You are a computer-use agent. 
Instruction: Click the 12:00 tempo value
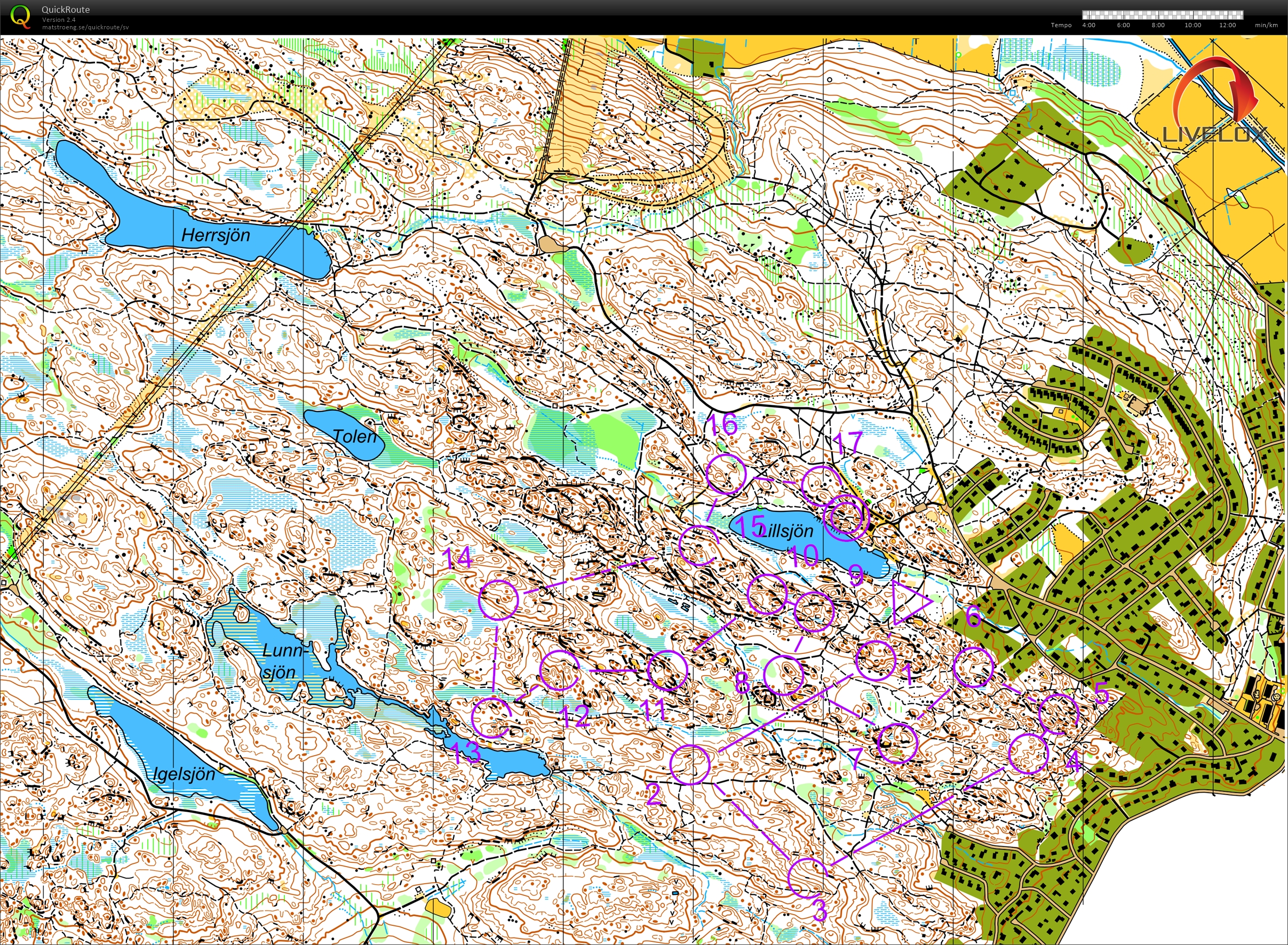pos(1227,25)
